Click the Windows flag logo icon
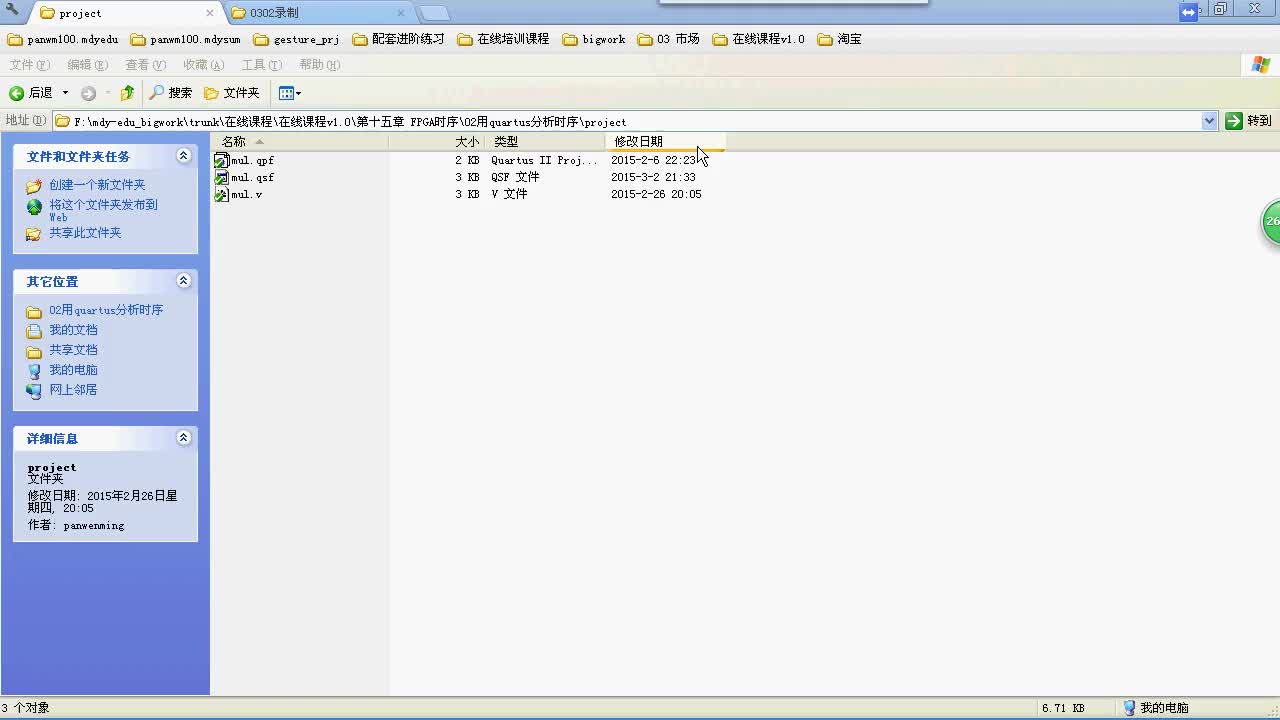 [x=1261, y=64]
